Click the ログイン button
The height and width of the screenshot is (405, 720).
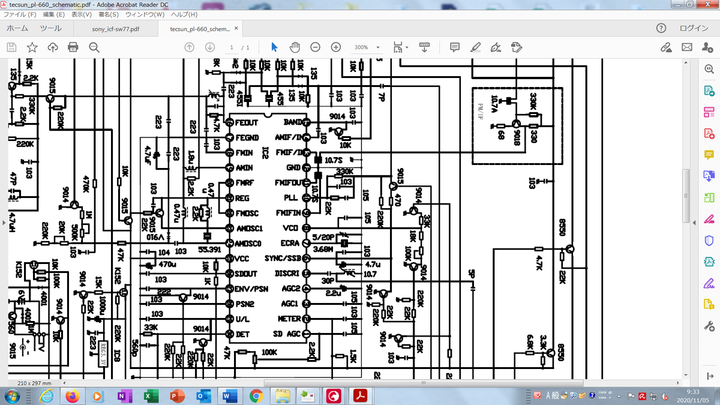(x=694, y=29)
